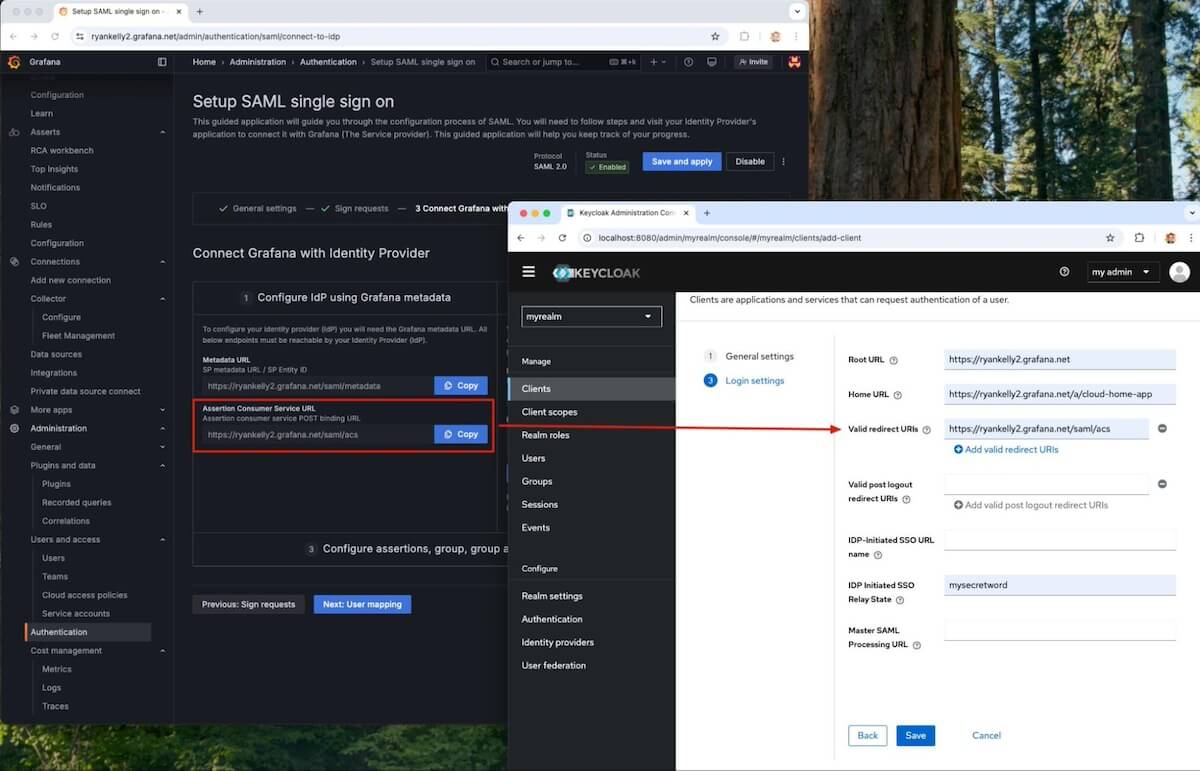The width and height of the screenshot is (1200, 771).
Task: Open the Grafana news feed icon
Action: coord(711,62)
